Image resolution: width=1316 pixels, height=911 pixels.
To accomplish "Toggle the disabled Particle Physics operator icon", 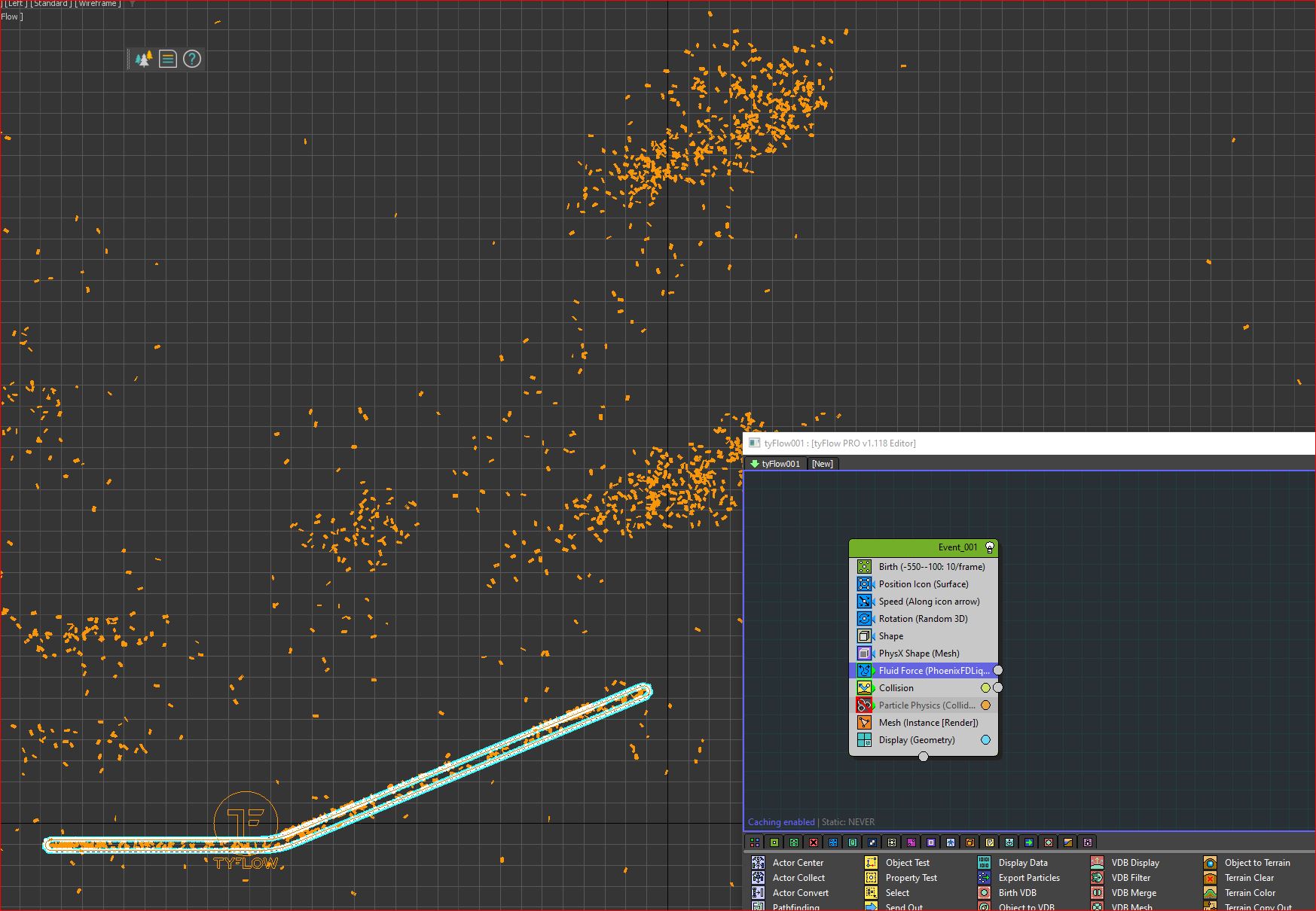I will click(865, 705).
